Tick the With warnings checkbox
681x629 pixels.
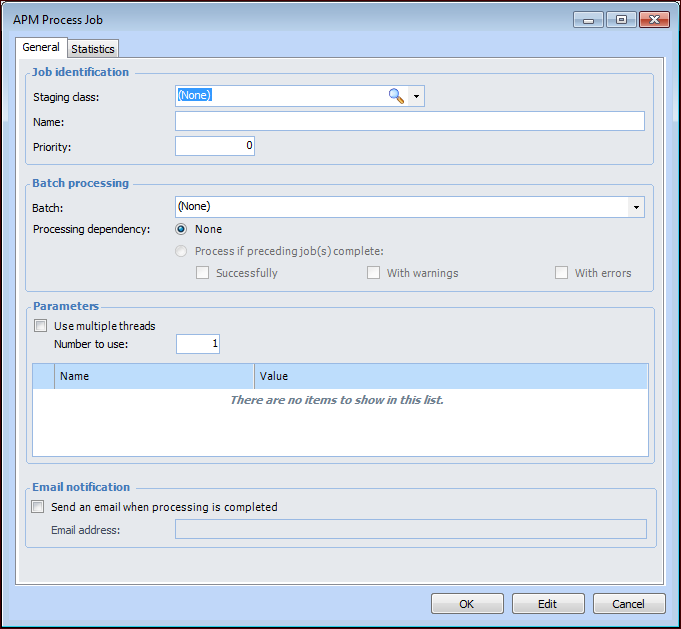[x=374, y=273]
